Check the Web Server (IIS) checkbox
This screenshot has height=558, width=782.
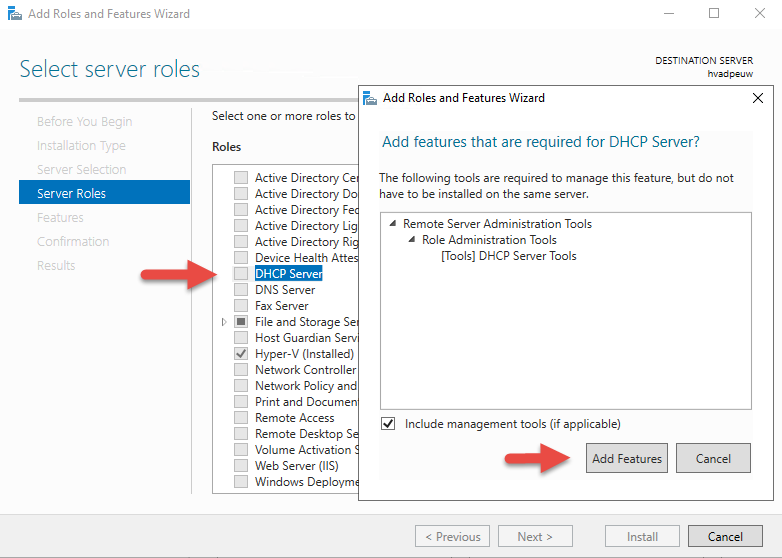point(241,466)
